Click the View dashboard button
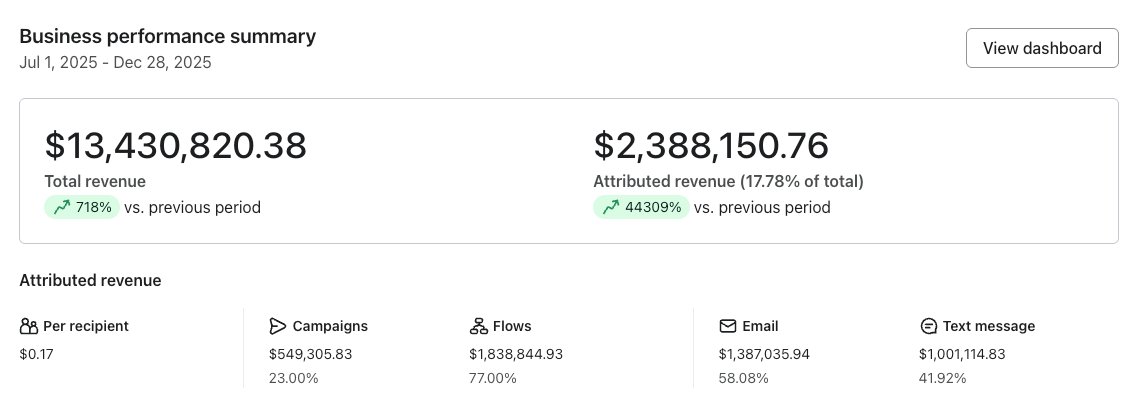Screen dimensions: 1137x406 click(1042, 48)
